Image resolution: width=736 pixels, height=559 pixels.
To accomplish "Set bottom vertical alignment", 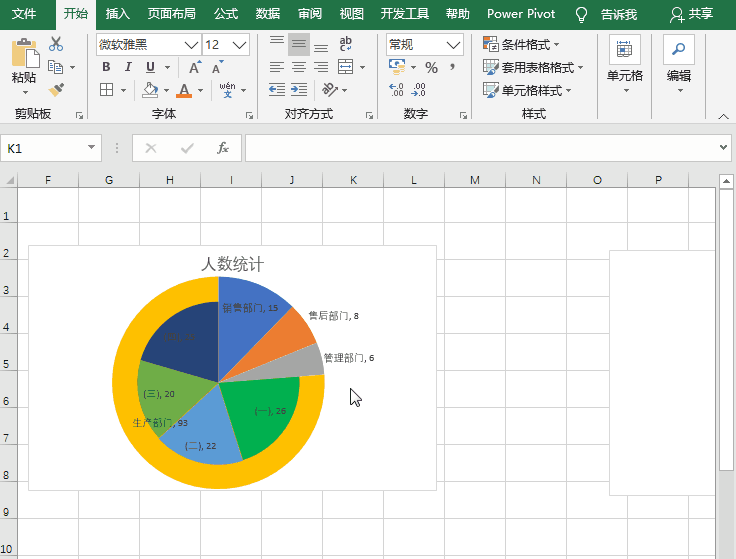I will [x=321, y=45].
